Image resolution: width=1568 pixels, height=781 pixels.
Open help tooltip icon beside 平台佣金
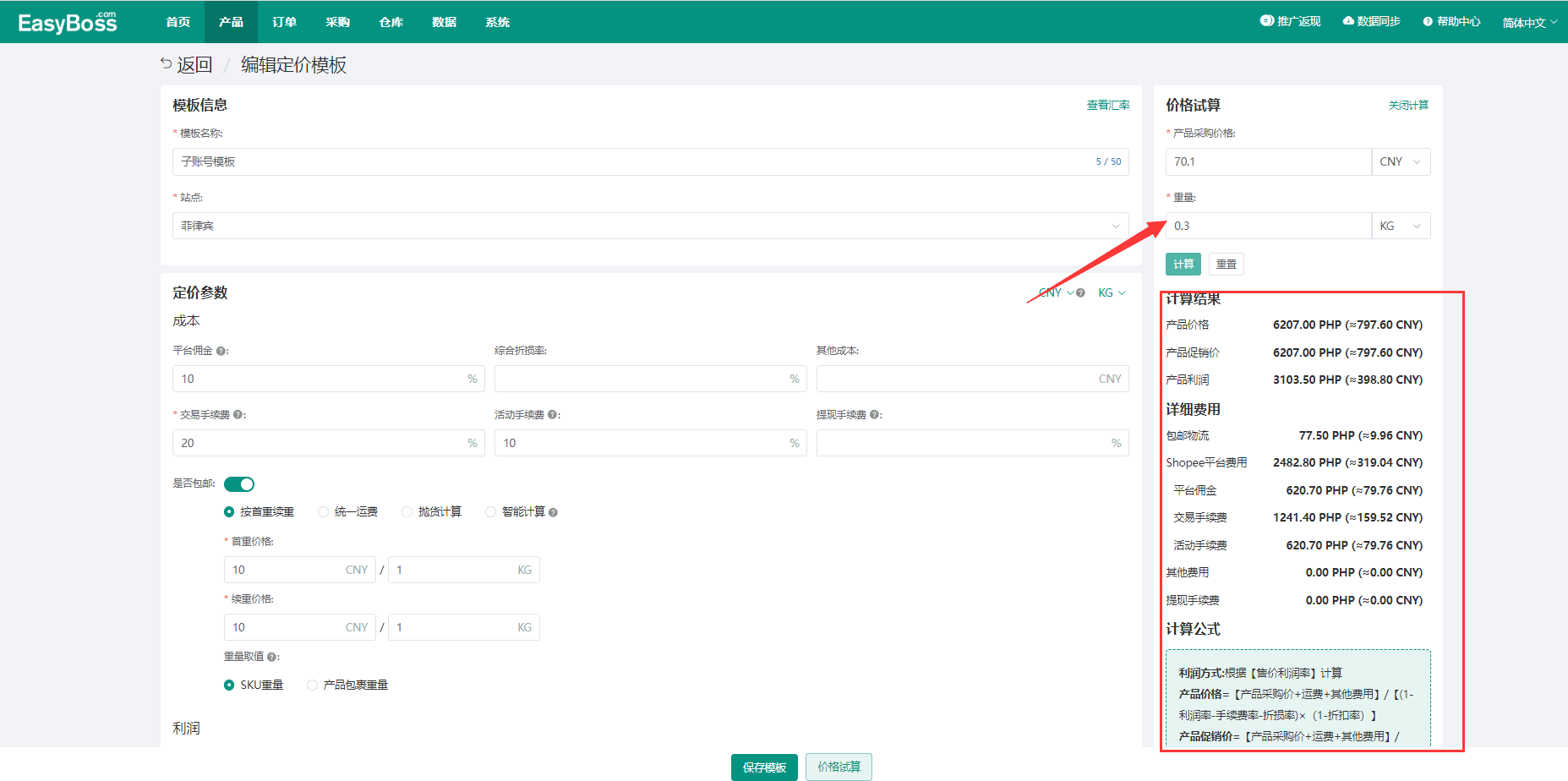(221, 351)
